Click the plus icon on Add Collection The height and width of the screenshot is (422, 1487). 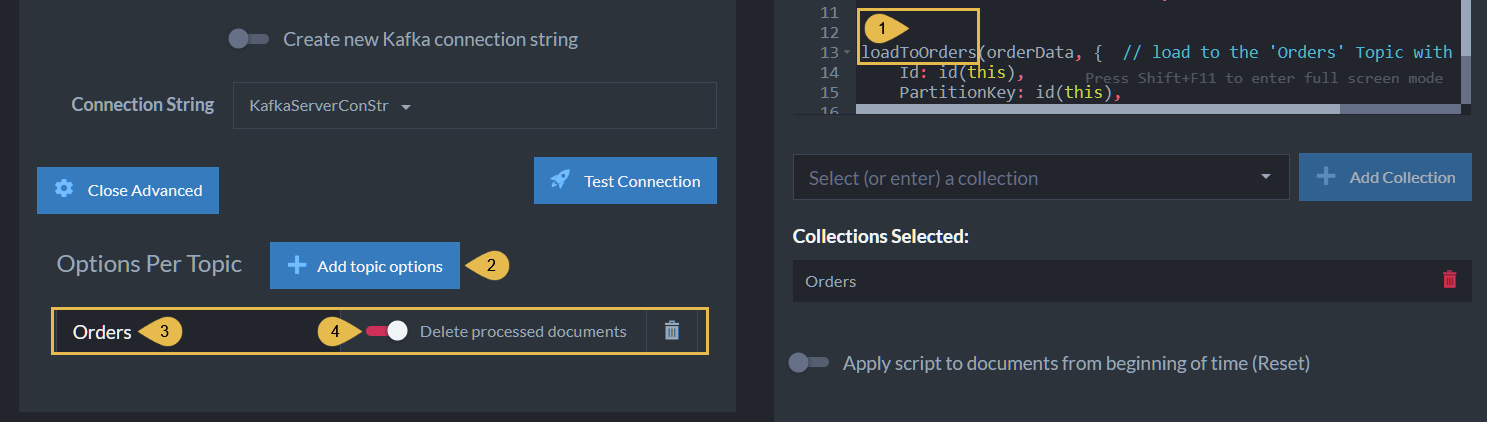(x=1325, y=176)
